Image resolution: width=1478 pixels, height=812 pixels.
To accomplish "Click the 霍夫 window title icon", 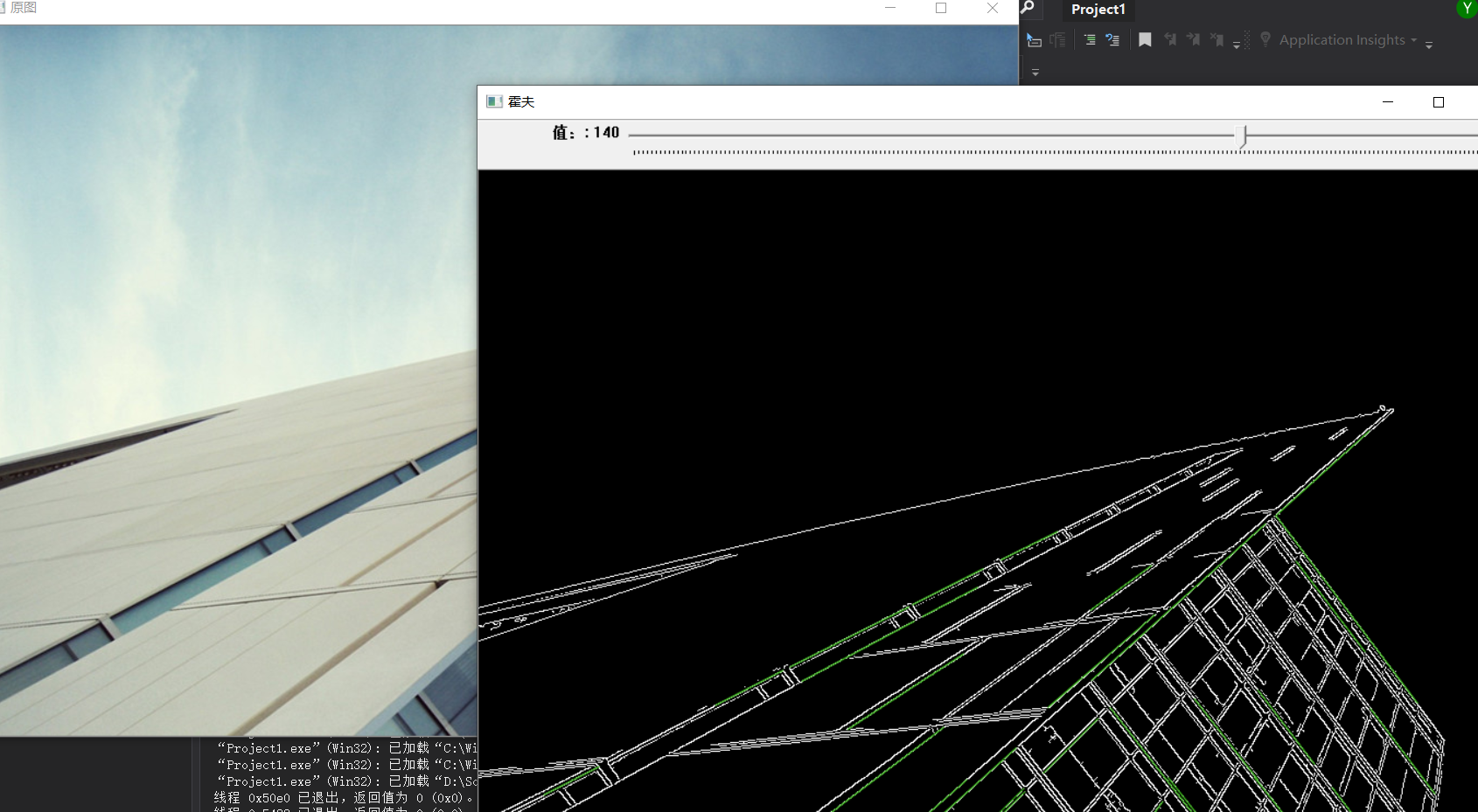I will [494, 101].
